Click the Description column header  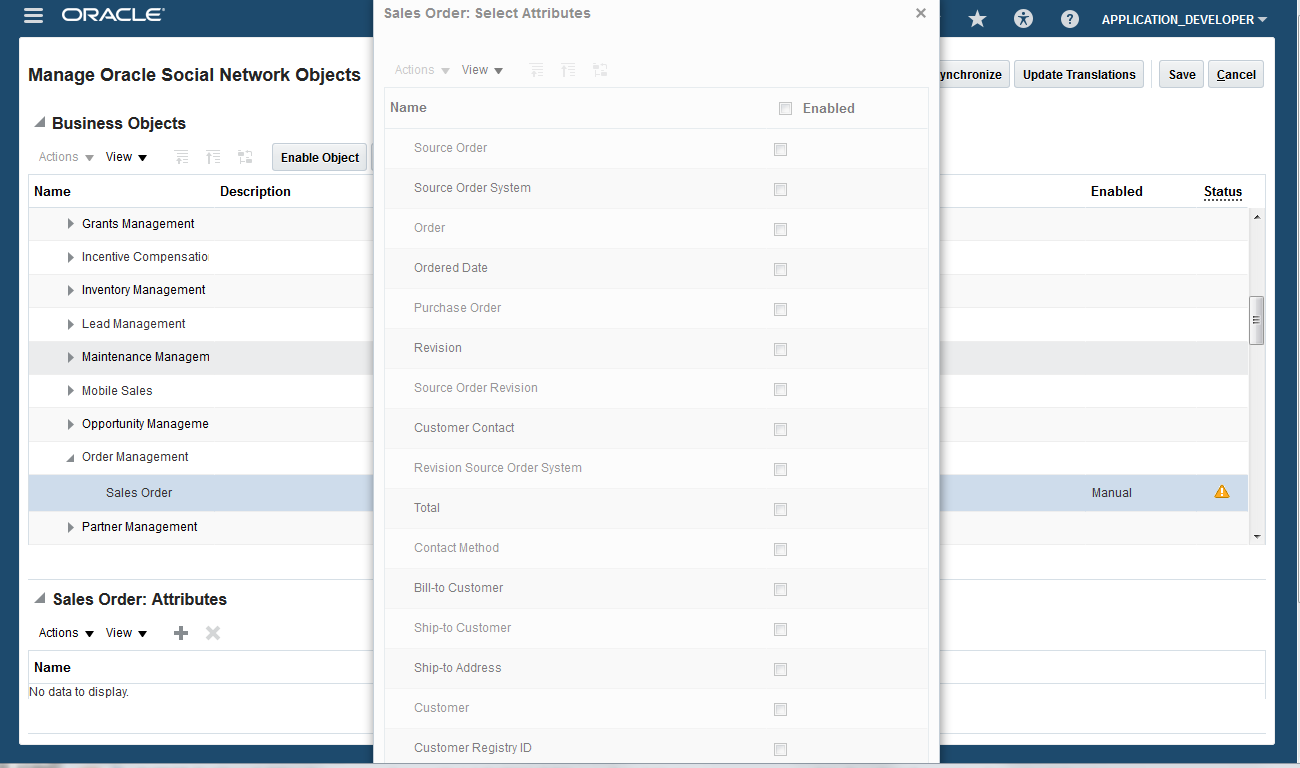click(255, 191)
